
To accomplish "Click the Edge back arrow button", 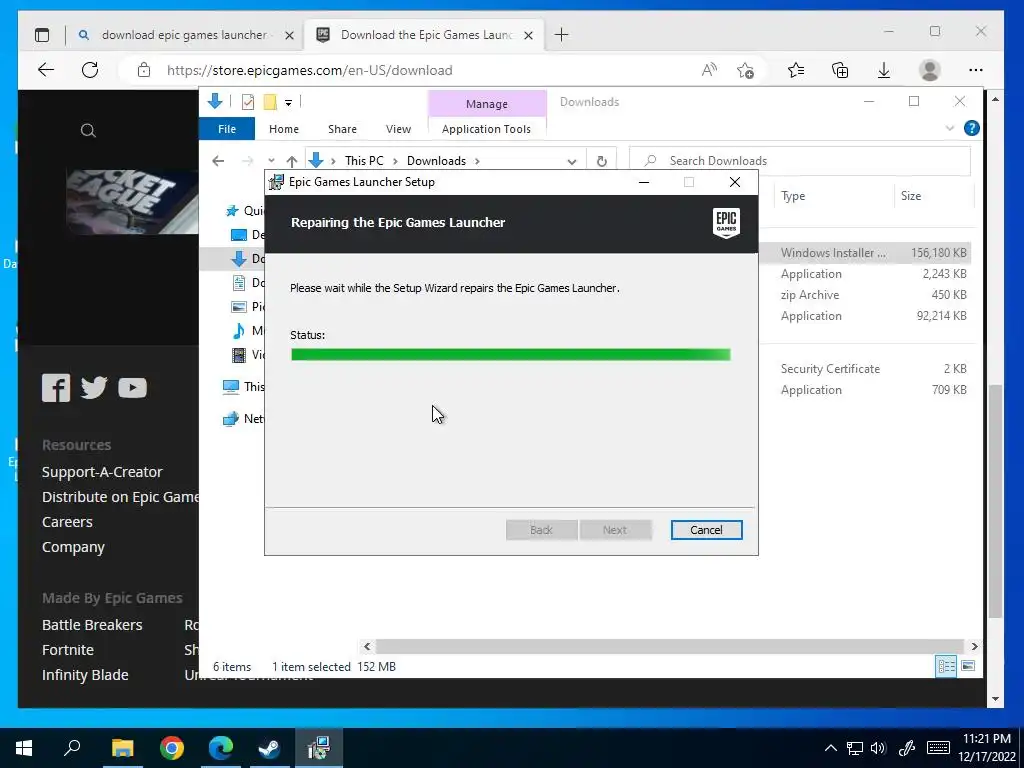I will (x=46, y=70).
